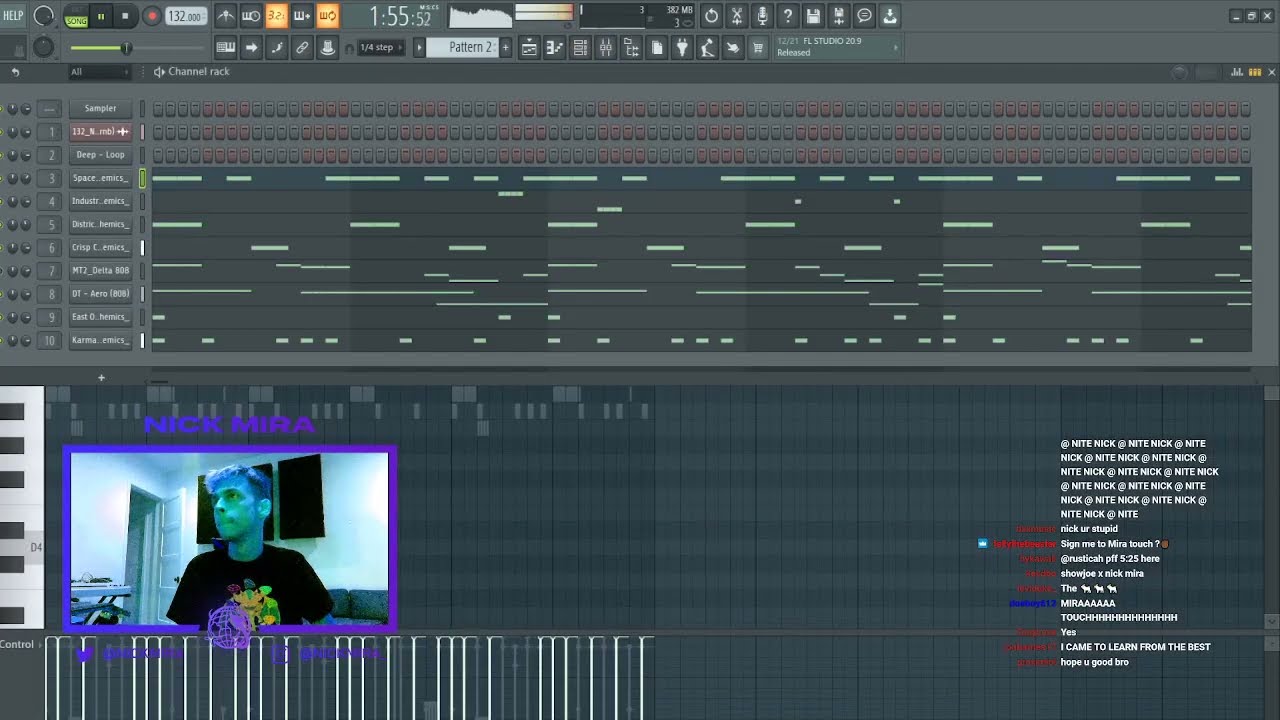Open the audio editor scissors icon
Screen dimensions: 1280x720
click(737, 15)
